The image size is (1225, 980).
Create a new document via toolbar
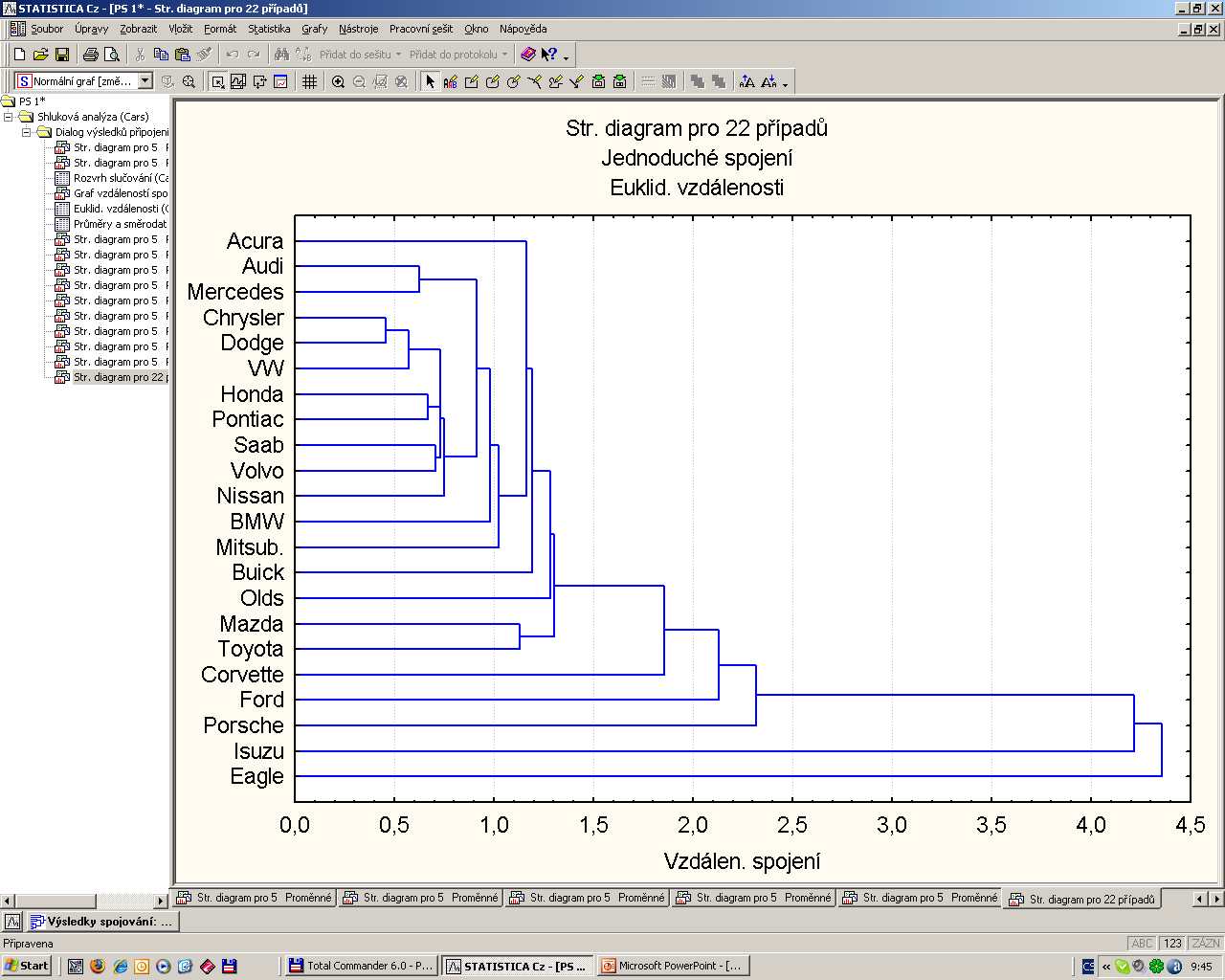point(19,55)
